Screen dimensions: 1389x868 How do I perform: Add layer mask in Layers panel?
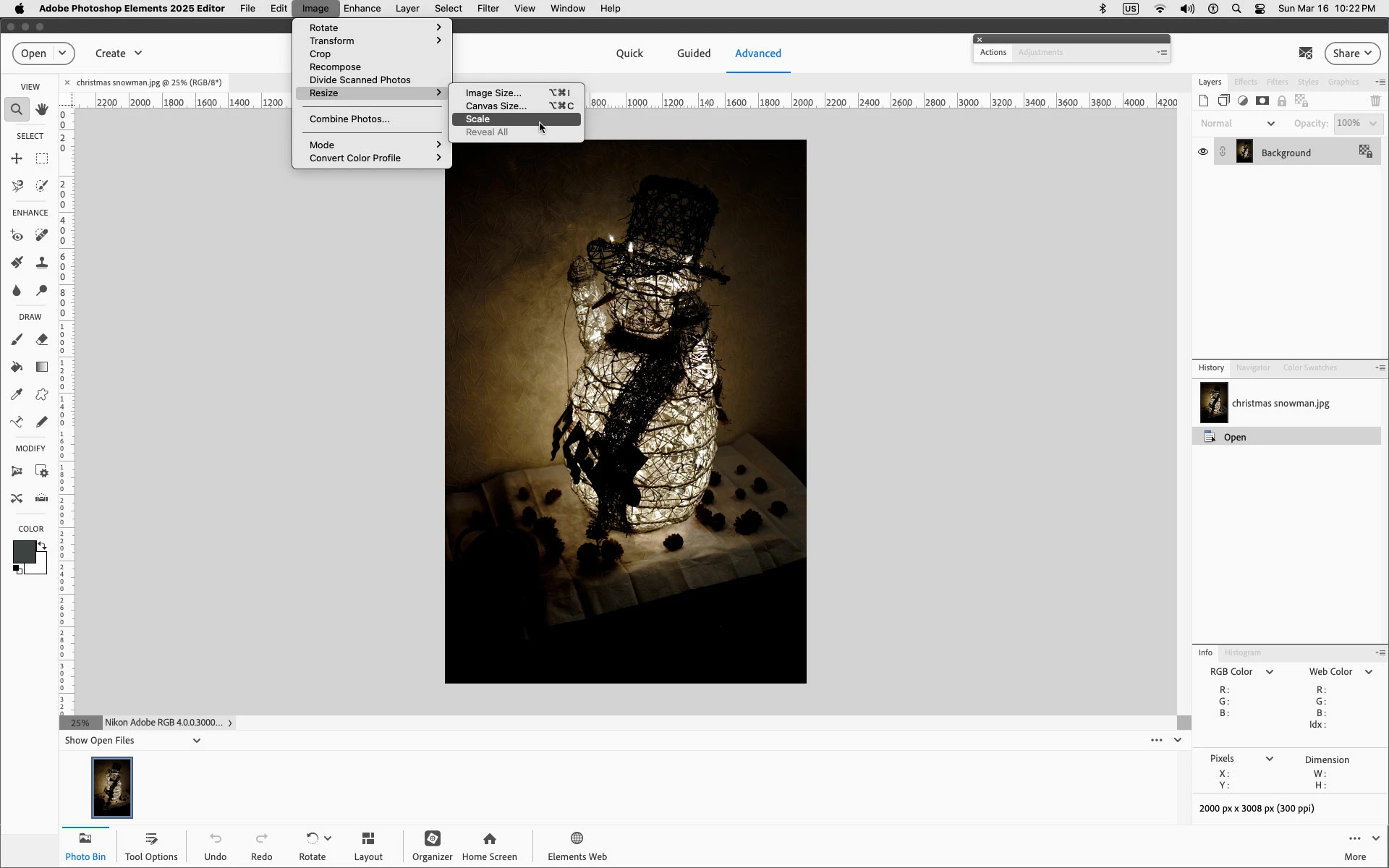[1262, 101]
